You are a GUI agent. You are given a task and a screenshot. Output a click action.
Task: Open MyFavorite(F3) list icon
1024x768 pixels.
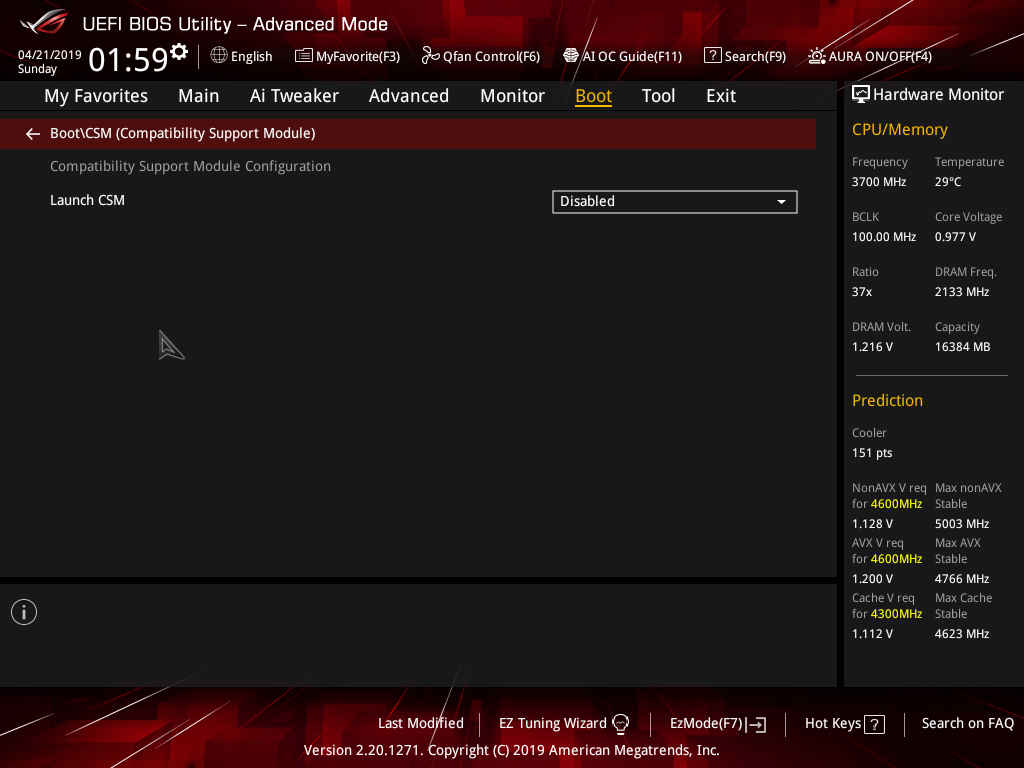point(303,56)
